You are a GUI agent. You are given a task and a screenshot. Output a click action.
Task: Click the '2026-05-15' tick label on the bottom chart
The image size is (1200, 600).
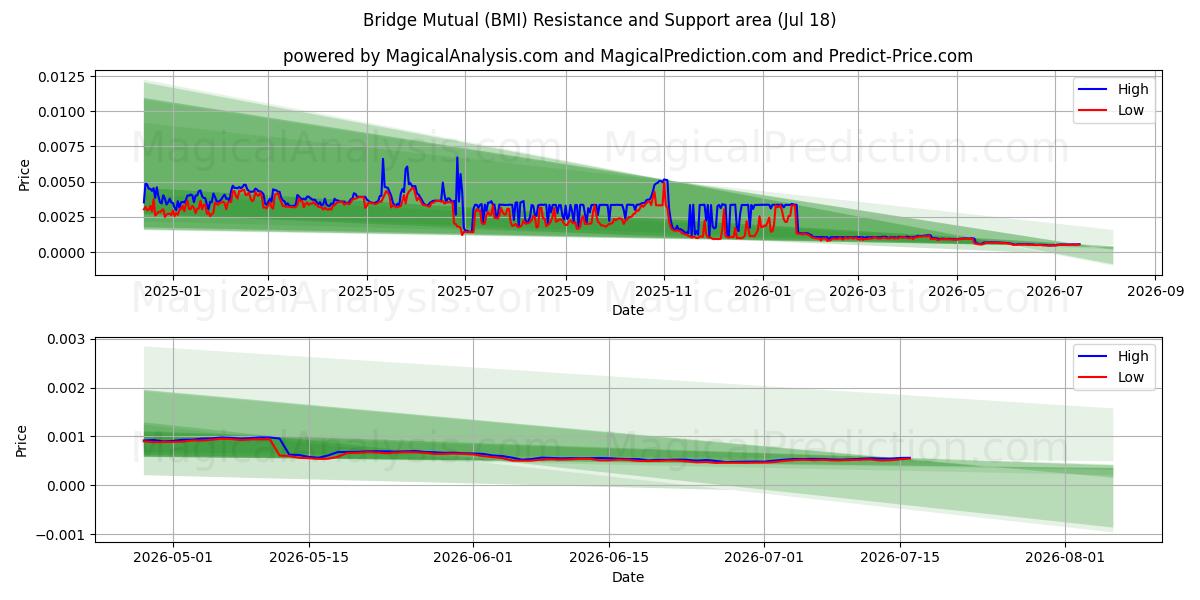tap(309, 558)
